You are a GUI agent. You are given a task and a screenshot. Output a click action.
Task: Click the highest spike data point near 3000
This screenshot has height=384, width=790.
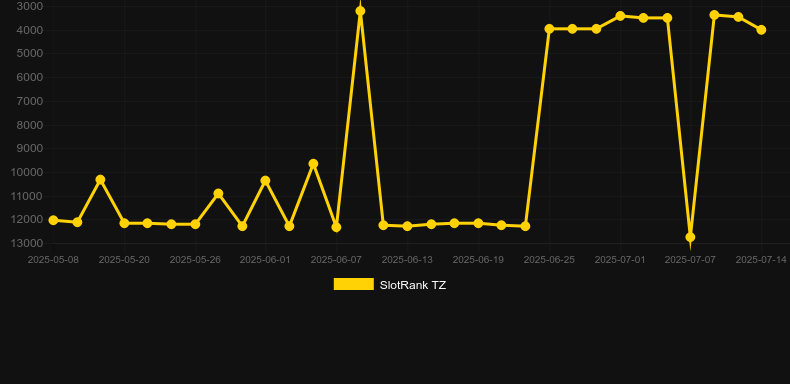click(x=360, y=11)
